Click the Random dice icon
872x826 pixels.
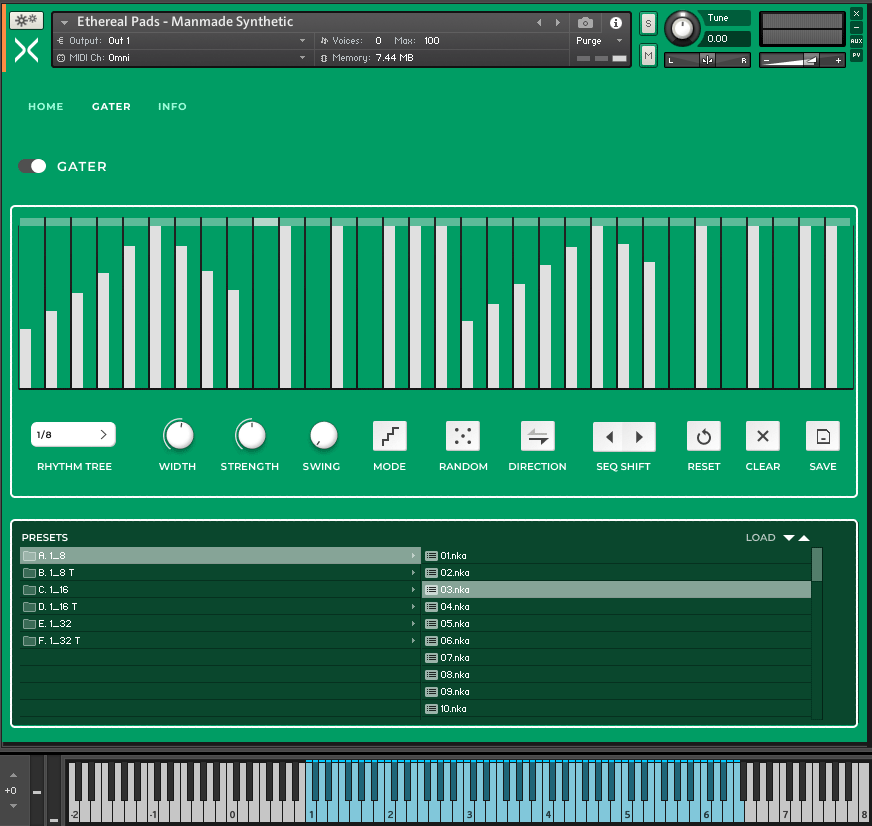[463, 436]
